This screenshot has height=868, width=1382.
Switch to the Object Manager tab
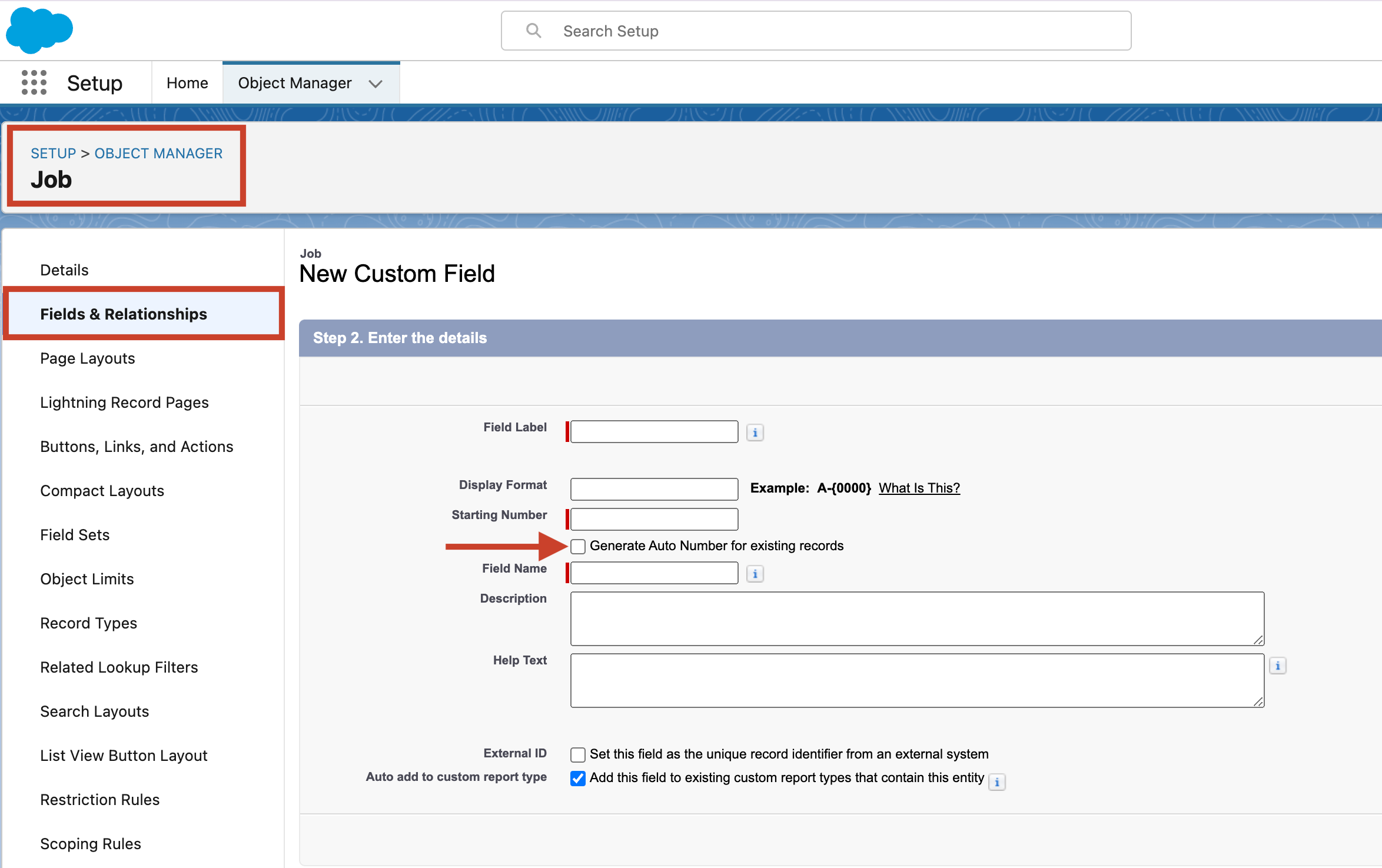pos(295,82)
